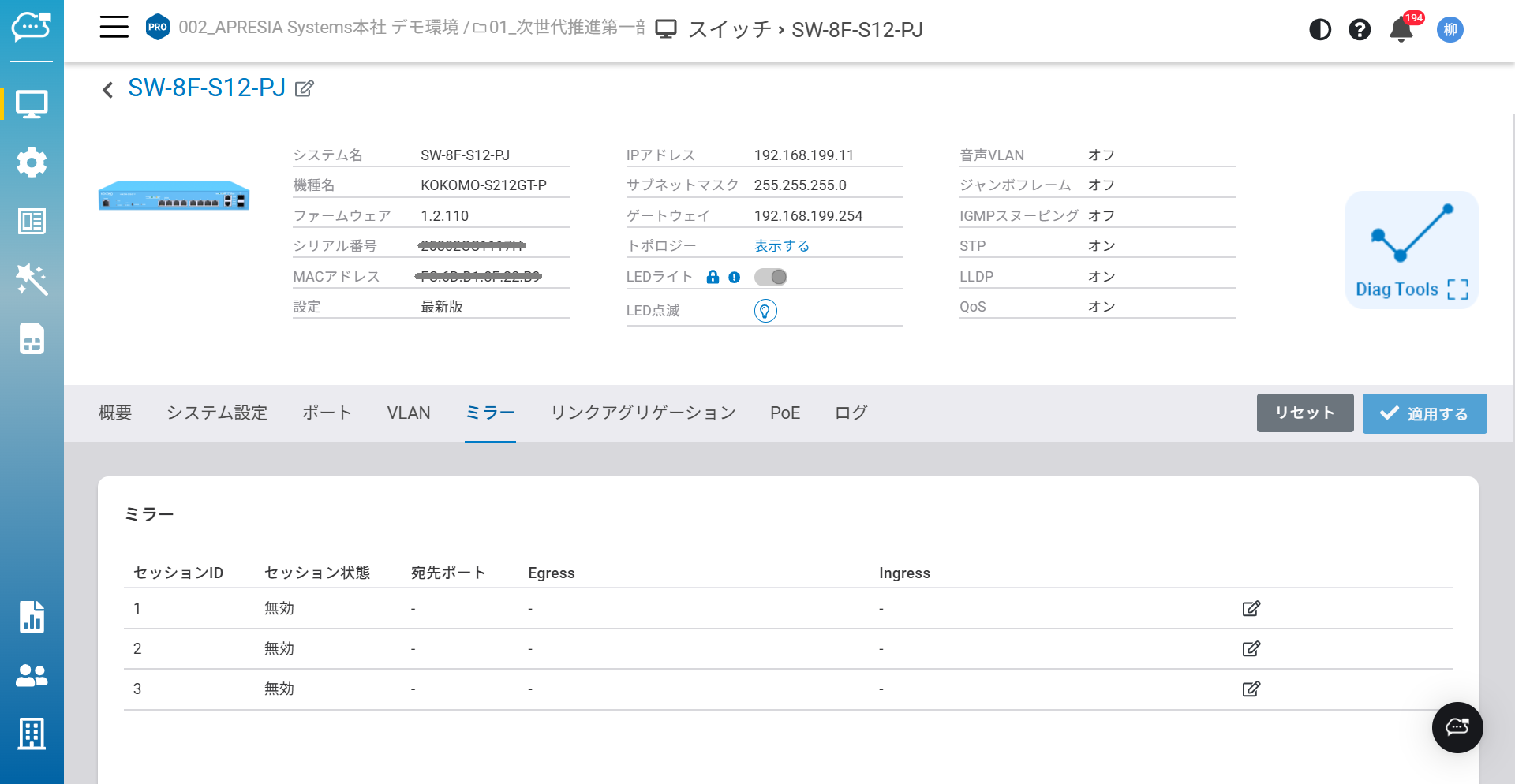Open the chat support bubble
Viewport: 1515px width, 784px height.
(1457, 727)
